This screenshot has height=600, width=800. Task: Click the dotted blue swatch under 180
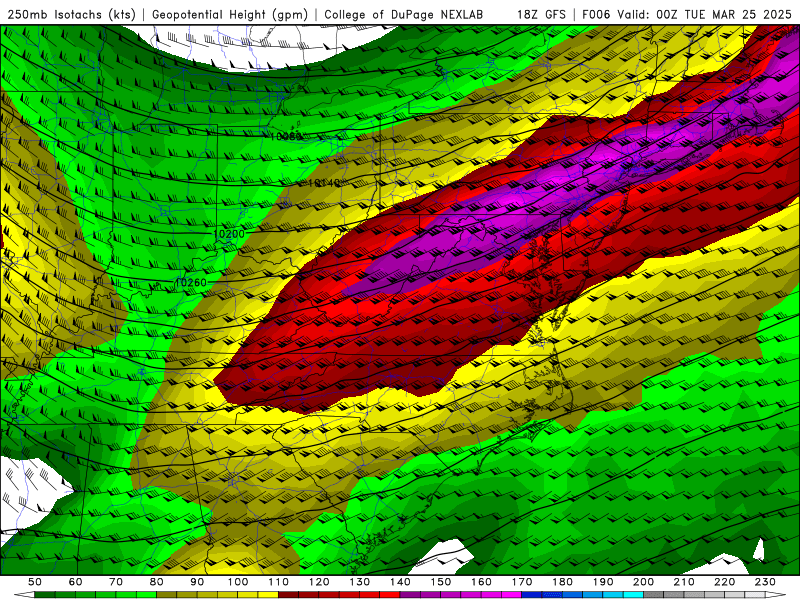tap(552, 595)
